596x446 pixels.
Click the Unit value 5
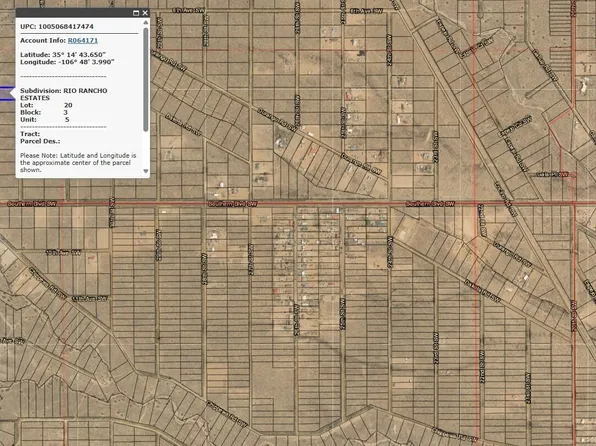coord(67,120)
